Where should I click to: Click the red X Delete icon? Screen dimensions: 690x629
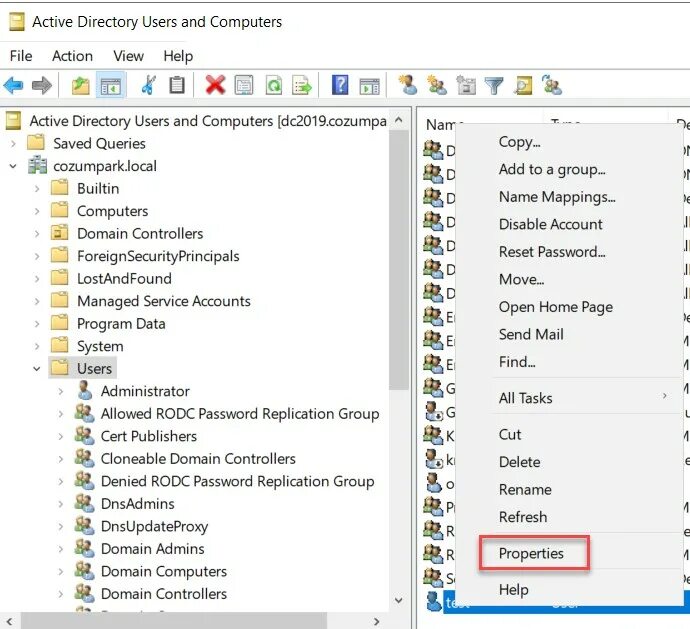tap(215, 85)
